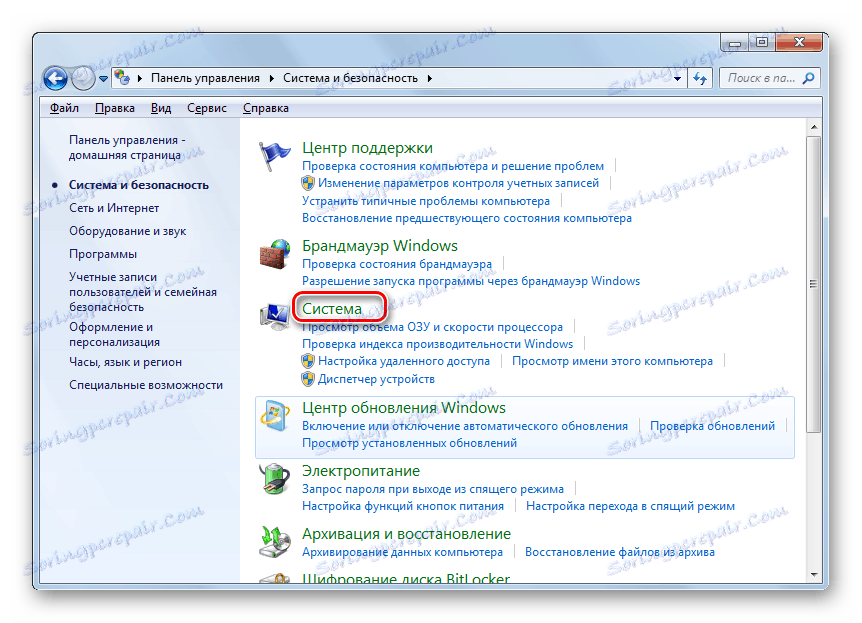Expand arrow after Панель управления breadcrumb
This screenshot has height=623, width=862.
(x=272, y=79)
